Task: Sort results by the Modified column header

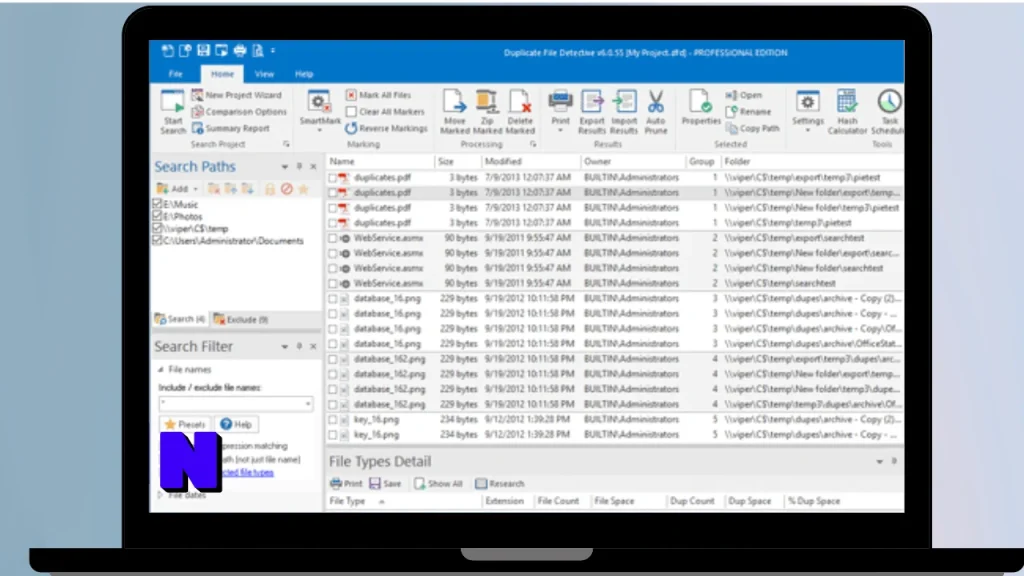Action: [530, 161]
